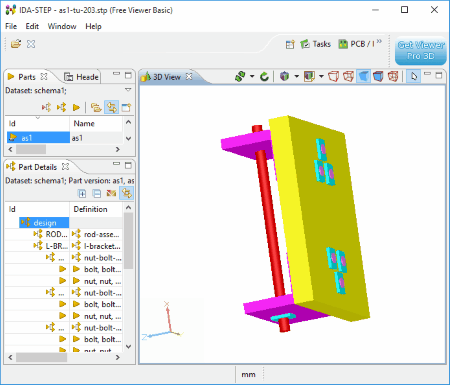This screenshot has height=385, width=450.
Task: Open the File menu
Action: coord(11,26)
